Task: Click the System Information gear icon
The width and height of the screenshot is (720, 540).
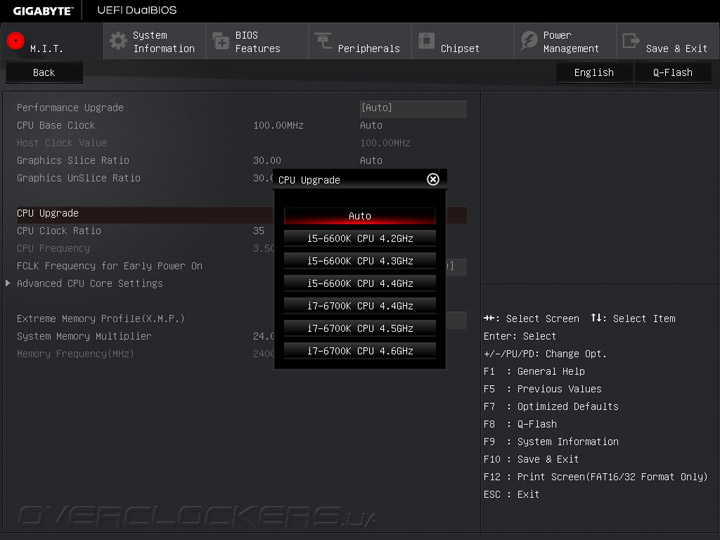Action: 118,41
